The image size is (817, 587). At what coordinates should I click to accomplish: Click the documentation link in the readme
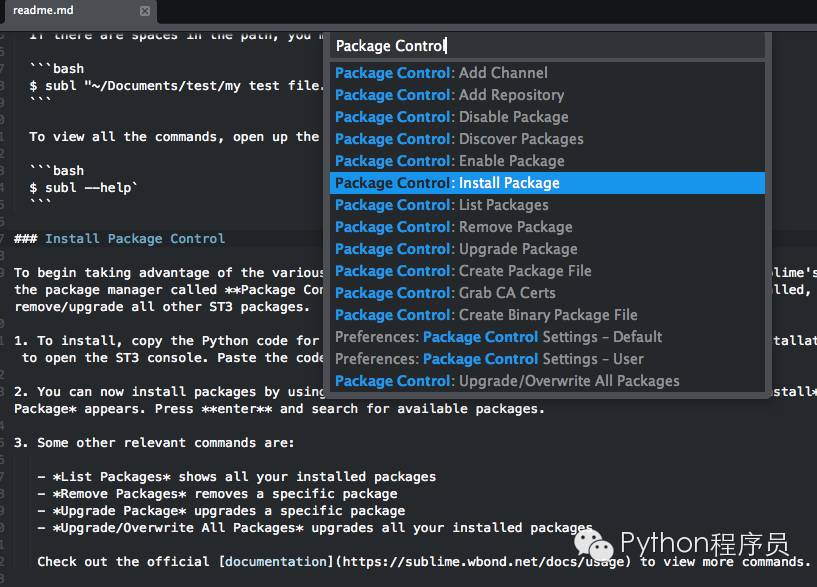pyautogui.click(x=275, y=561)
